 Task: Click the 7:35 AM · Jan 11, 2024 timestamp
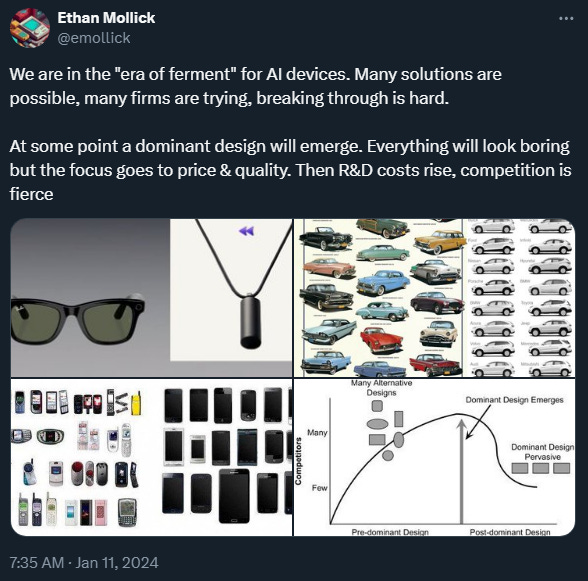click(x=84, y=563)
